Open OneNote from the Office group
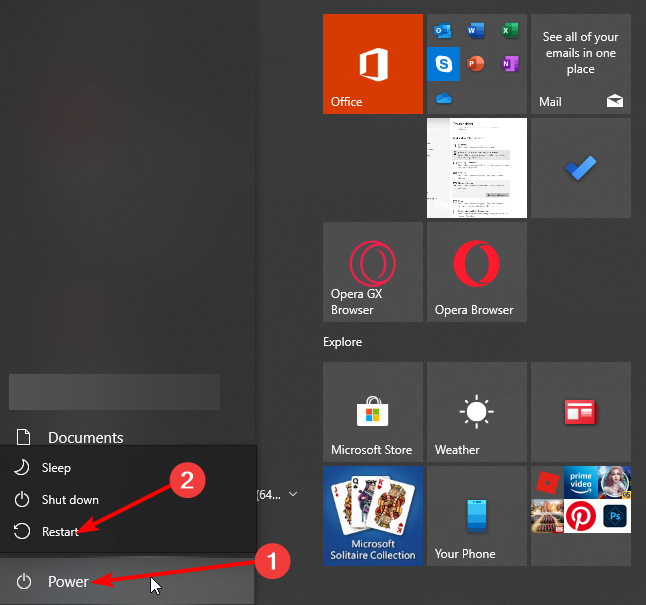This screenshot has width=646, height=605. pyautogui.click(x=510, y=64)
